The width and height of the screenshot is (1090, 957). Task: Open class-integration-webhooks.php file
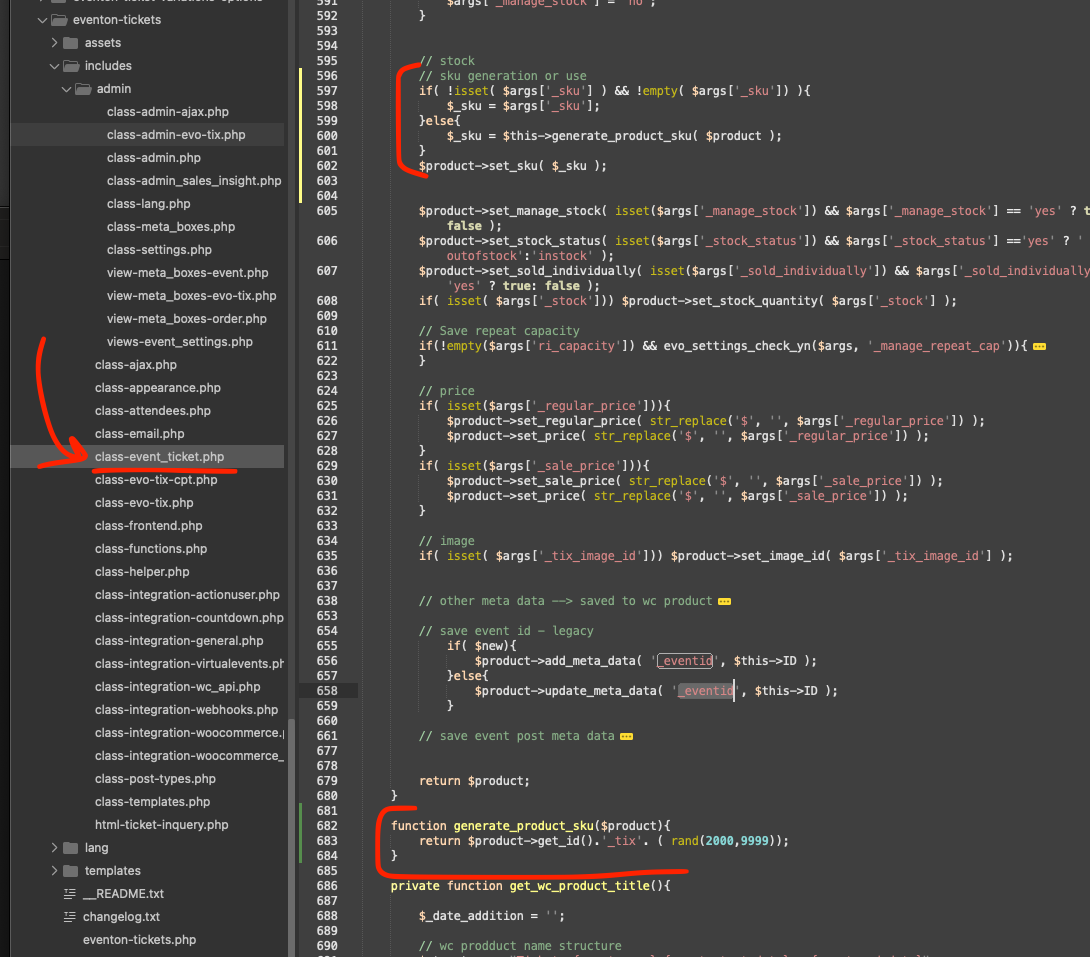[x=186, y=709]
